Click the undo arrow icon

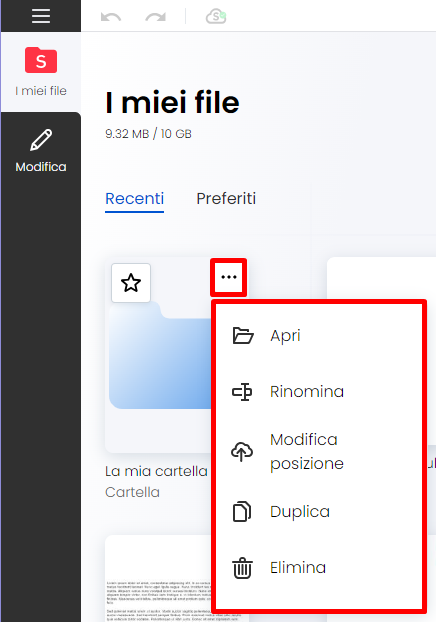(111, 17)
